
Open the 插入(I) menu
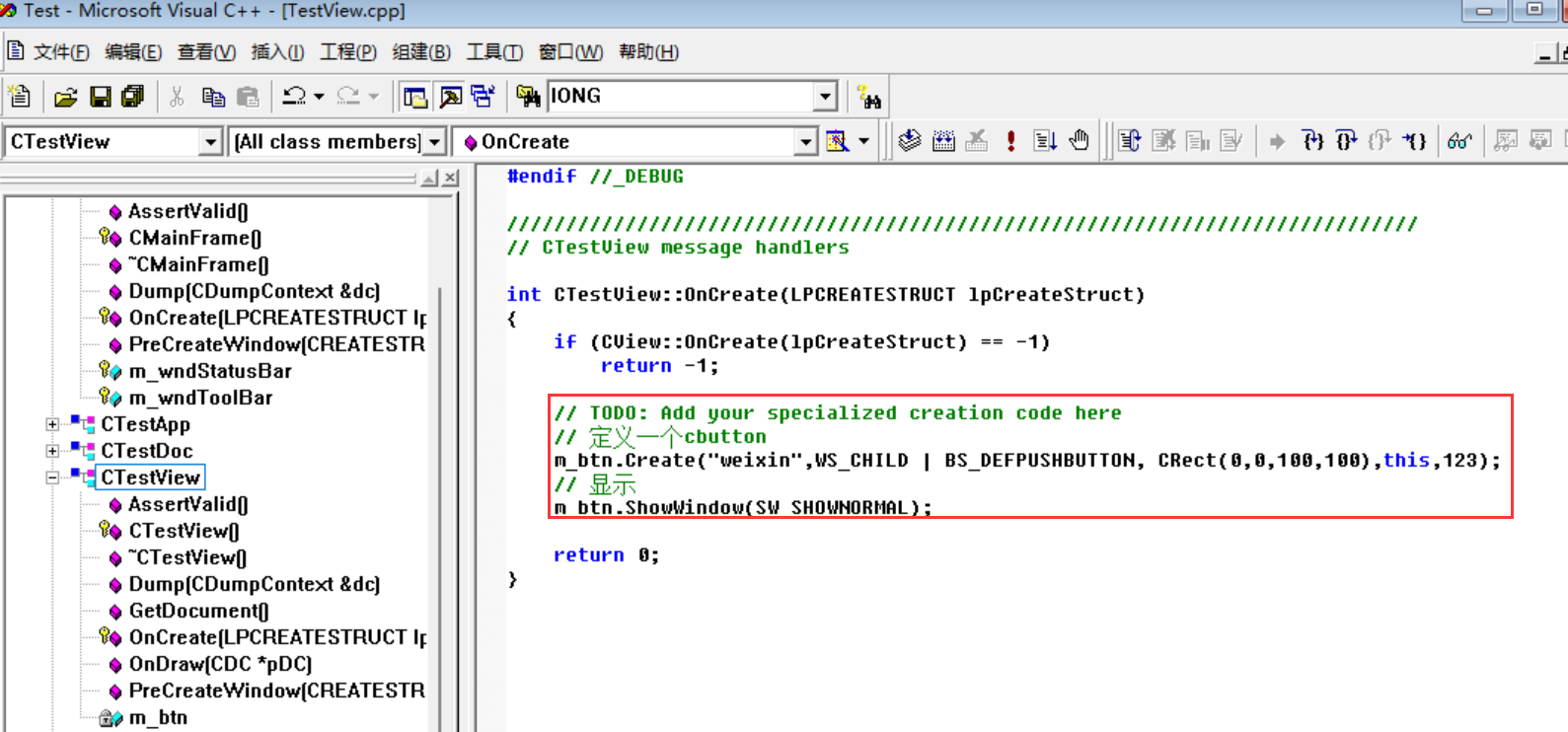(x=277, y=52)
